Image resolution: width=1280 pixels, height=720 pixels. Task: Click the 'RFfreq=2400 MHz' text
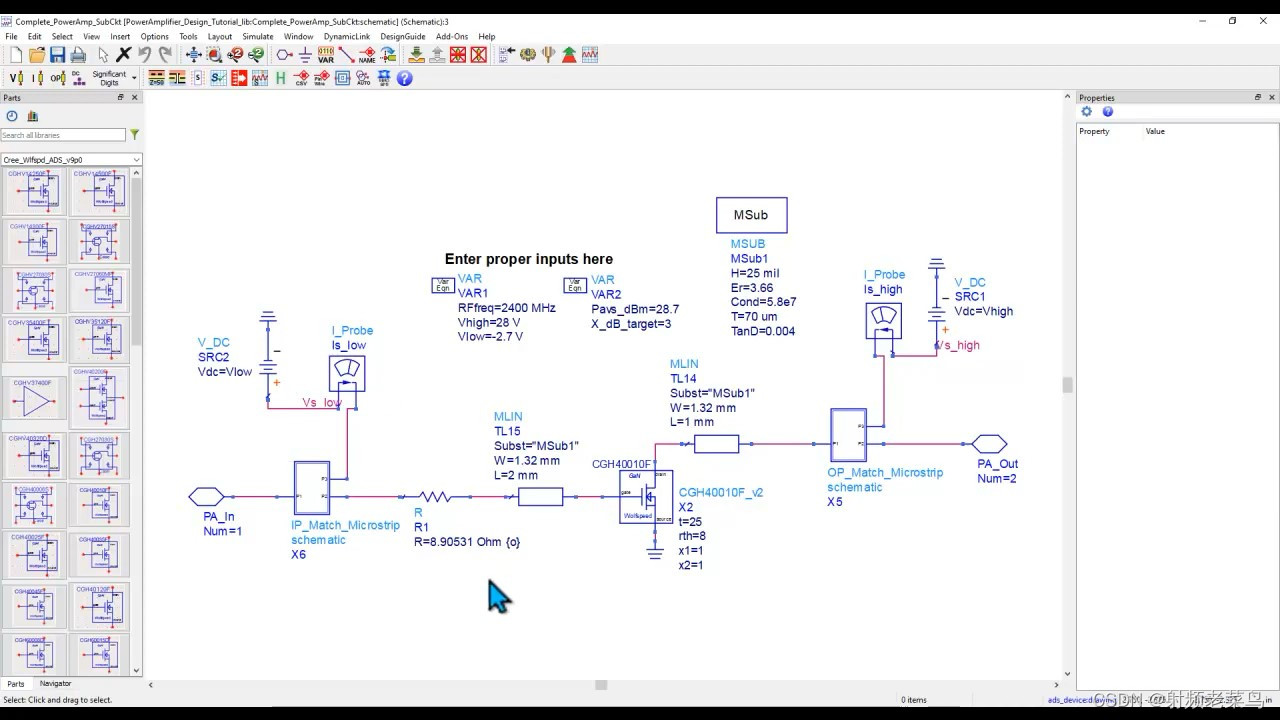[506, 308]
